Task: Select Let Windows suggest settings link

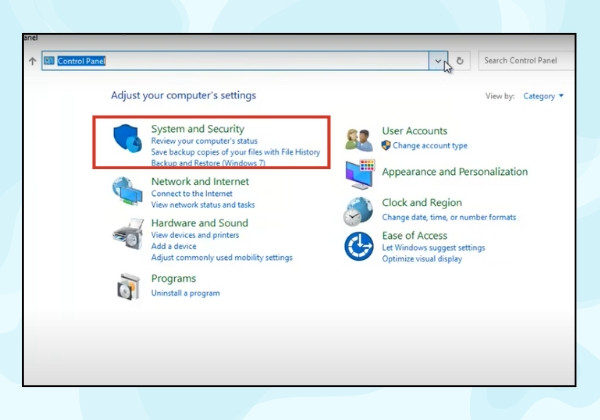Action: [x=433, y=247]
